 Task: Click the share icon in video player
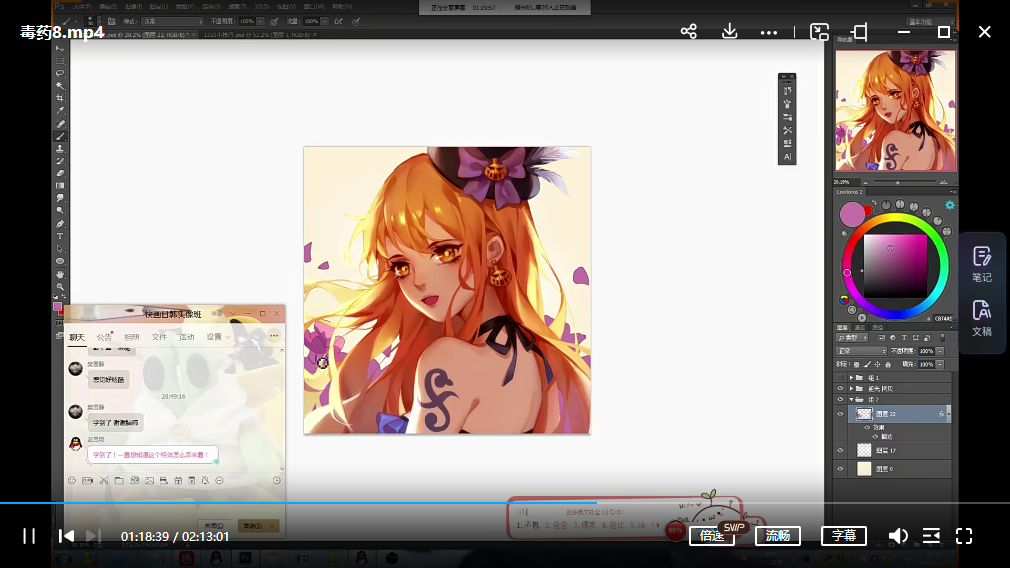pyautogui.click(x=689, y=32)
